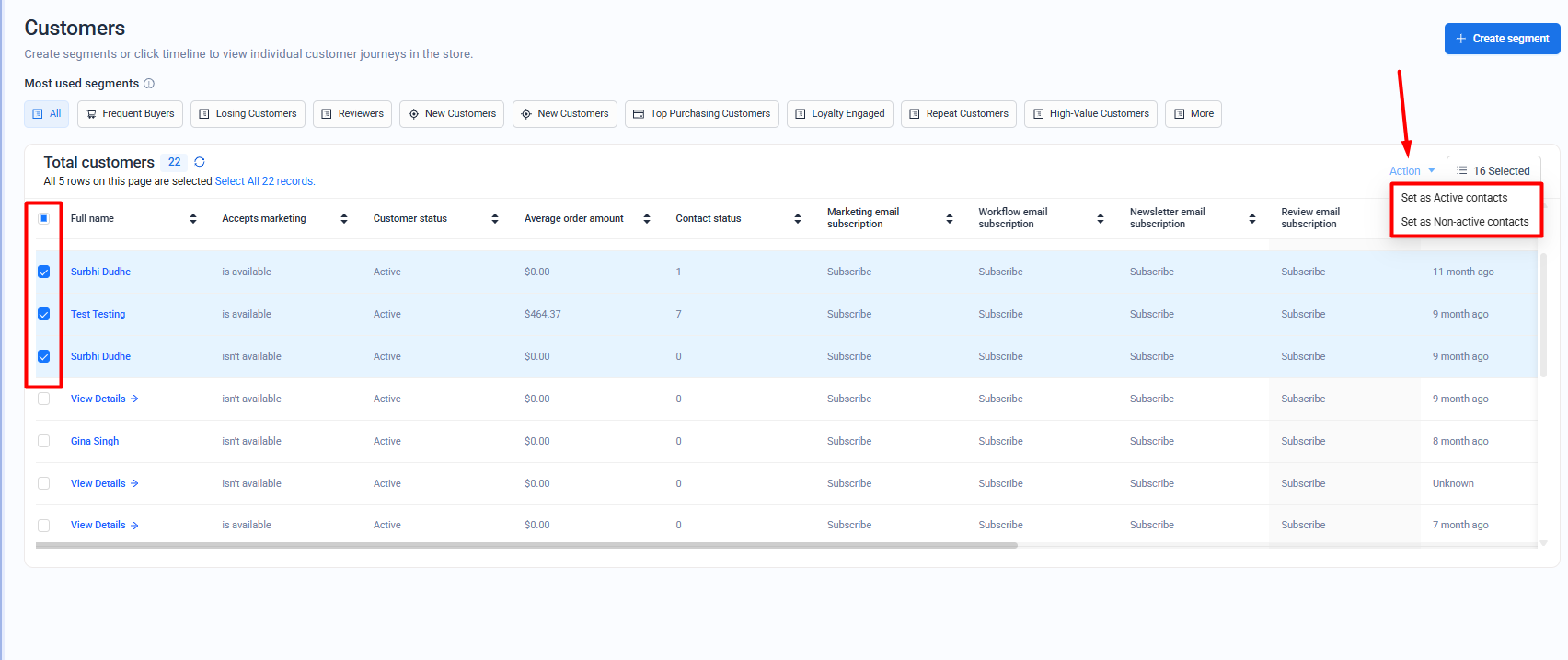Sort by Average order amount arrows

[647, 218]
